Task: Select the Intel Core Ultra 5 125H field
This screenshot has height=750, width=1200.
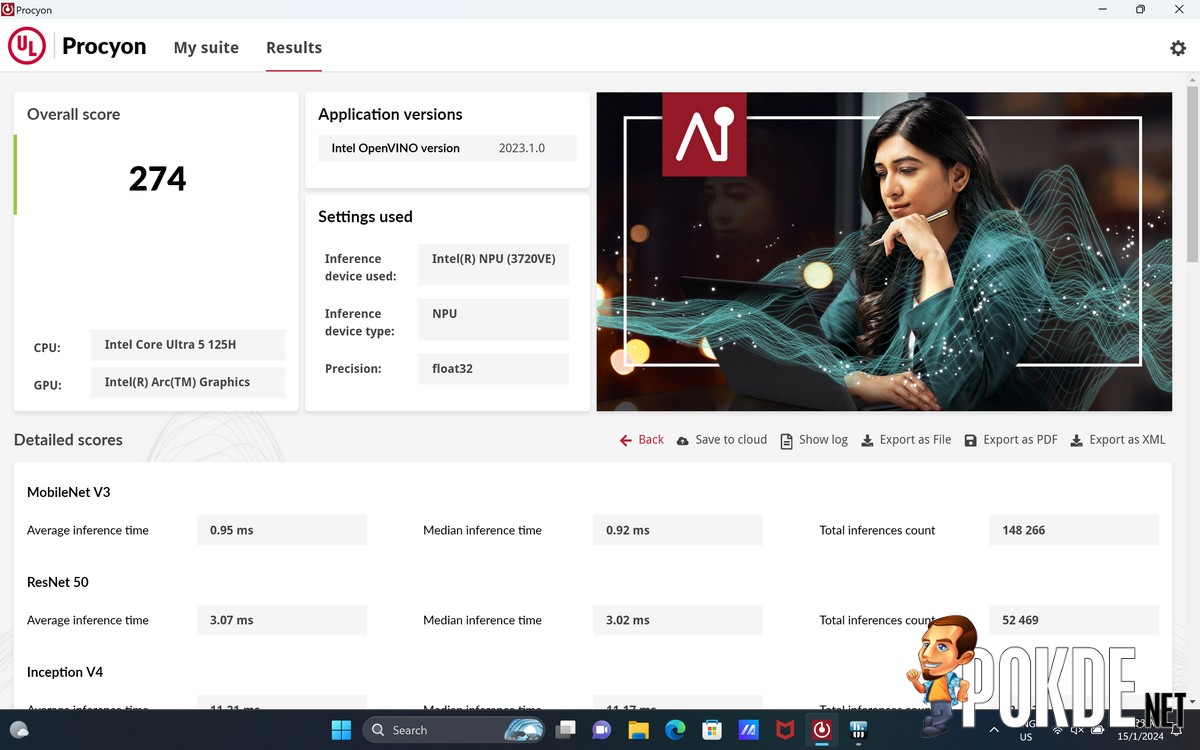Action: click(188, 345)
